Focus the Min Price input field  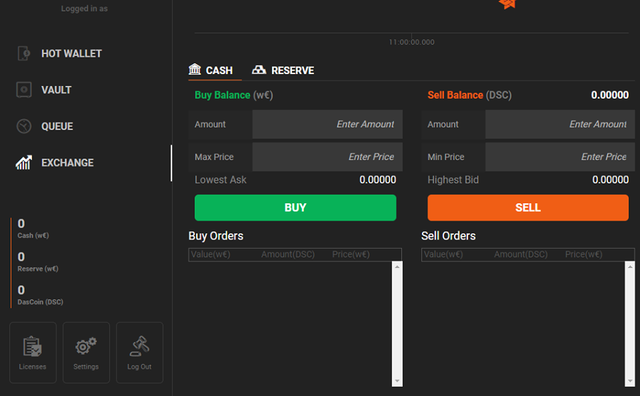[560, 157]
